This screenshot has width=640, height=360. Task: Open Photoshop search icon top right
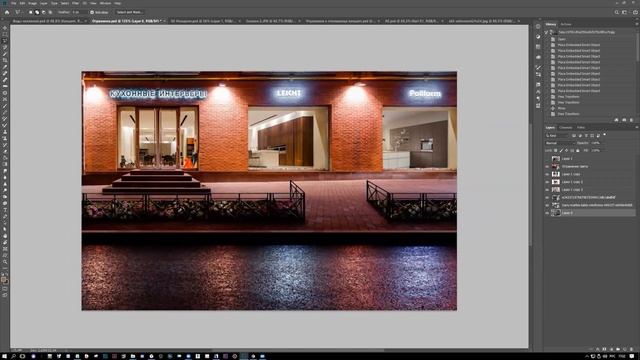point(617,12)
